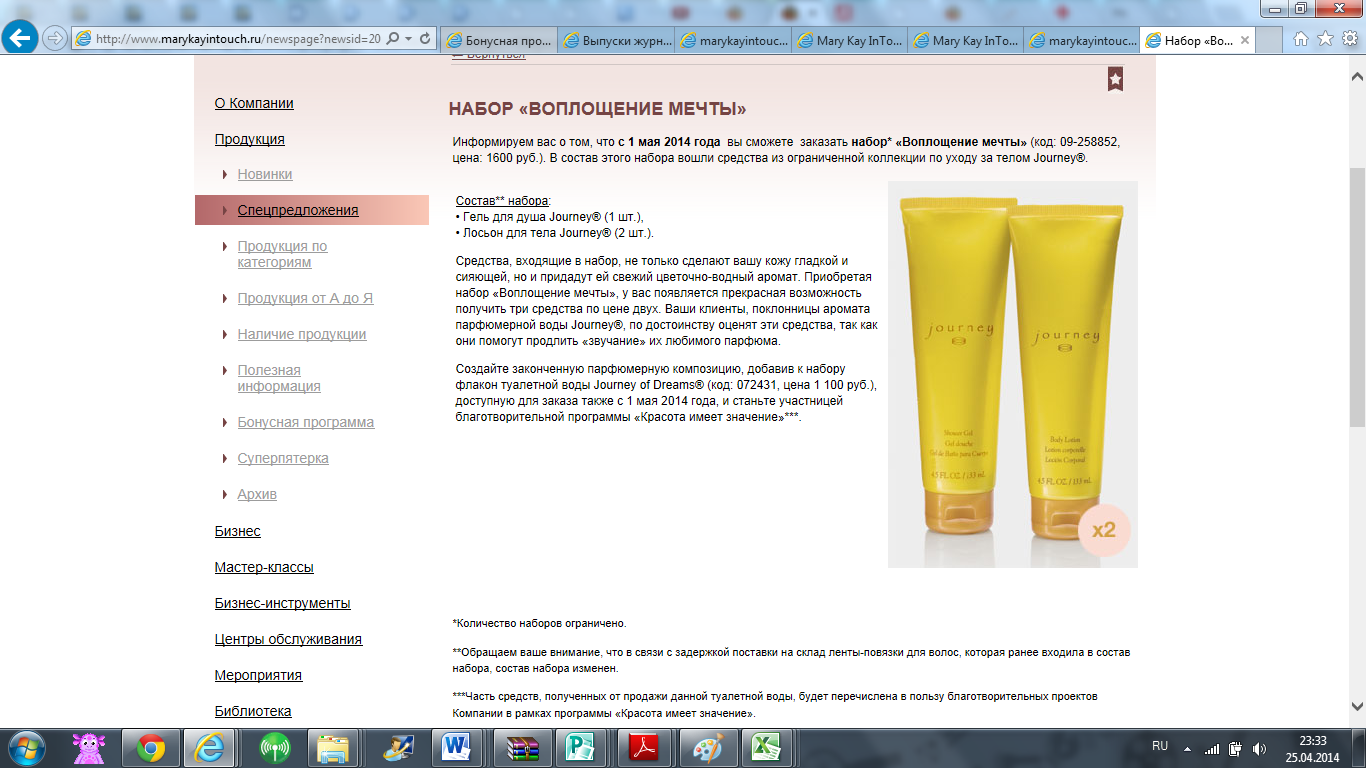Open «Продукция от А до Я»
Screen dimensions: 1366x768
305,298
